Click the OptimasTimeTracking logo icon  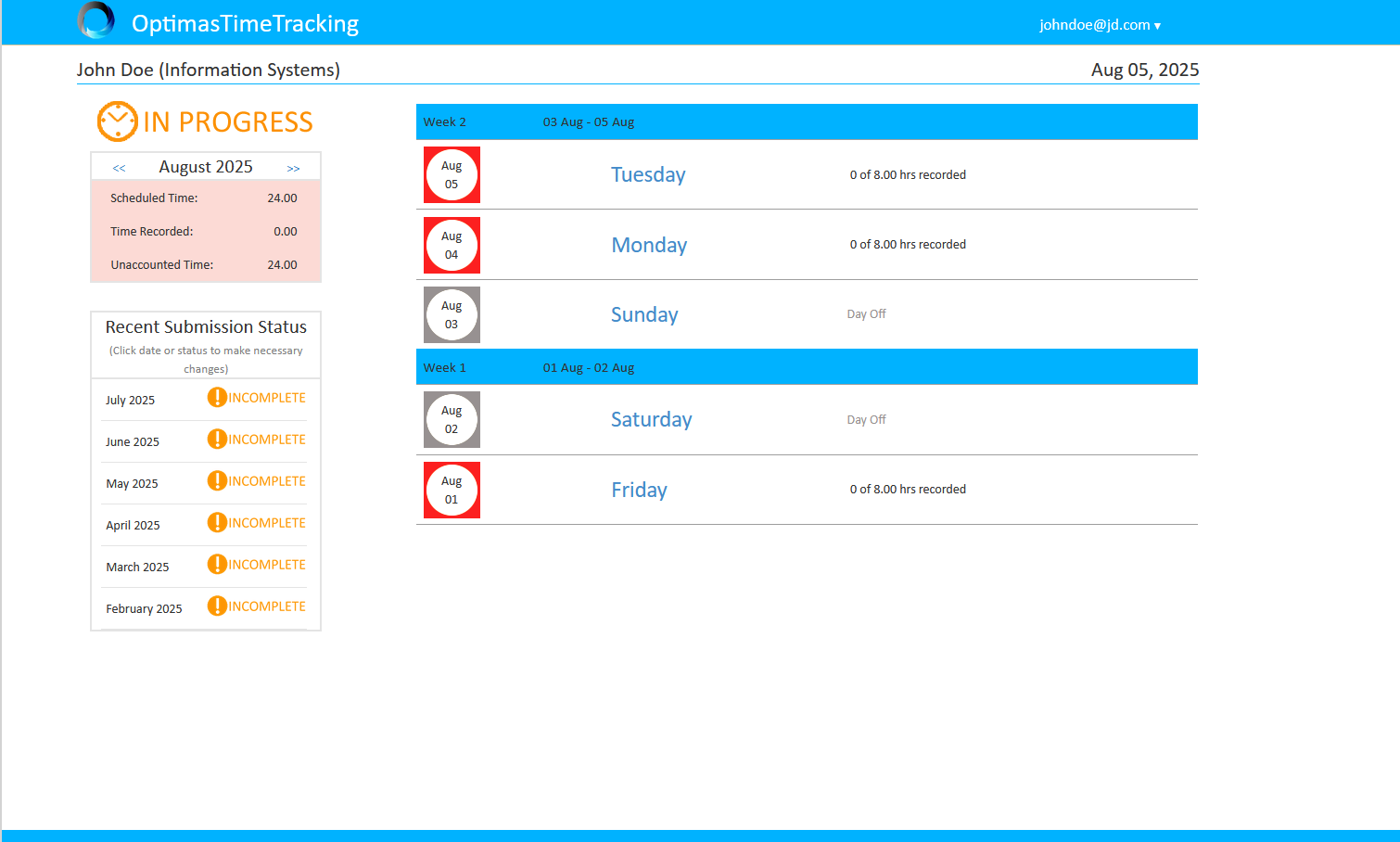[96, 19]
